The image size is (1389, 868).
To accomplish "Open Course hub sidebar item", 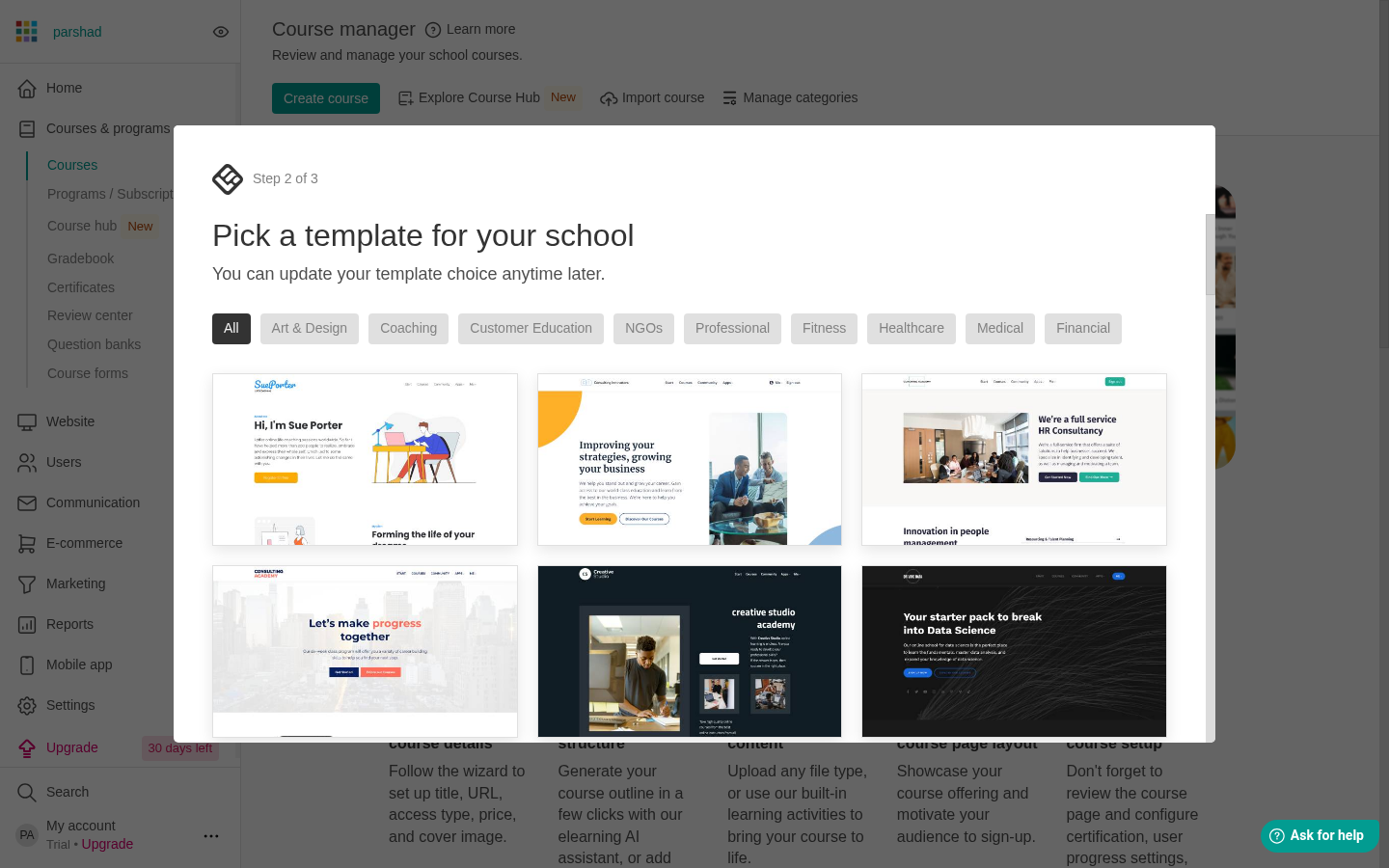I will click(x=82, y=226).
